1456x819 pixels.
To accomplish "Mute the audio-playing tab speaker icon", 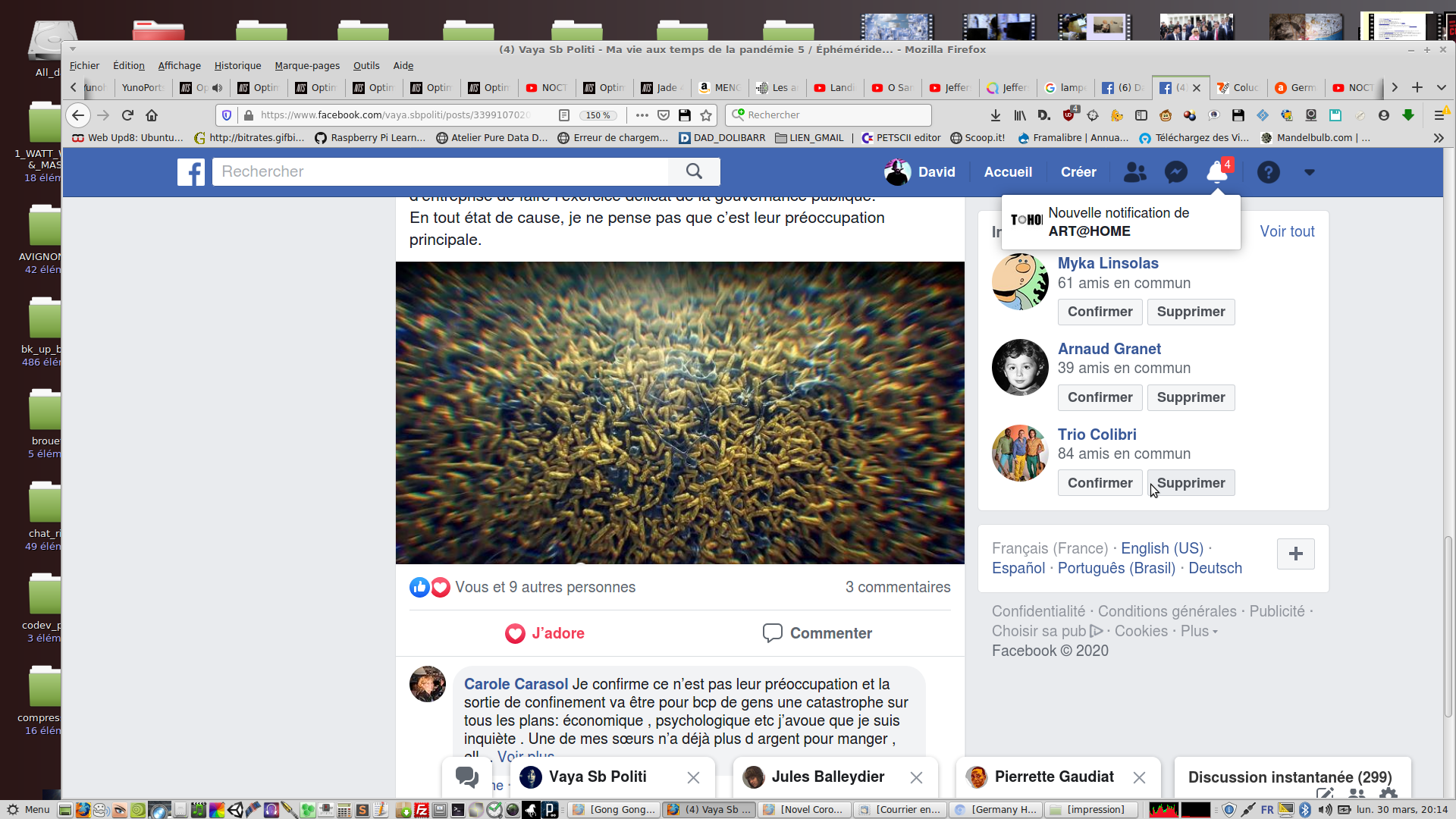I will 218,88.
